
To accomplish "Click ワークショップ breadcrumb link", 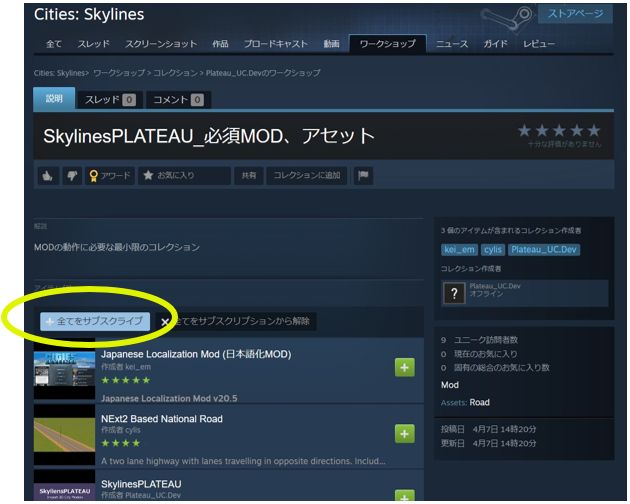I will (119, 73).
